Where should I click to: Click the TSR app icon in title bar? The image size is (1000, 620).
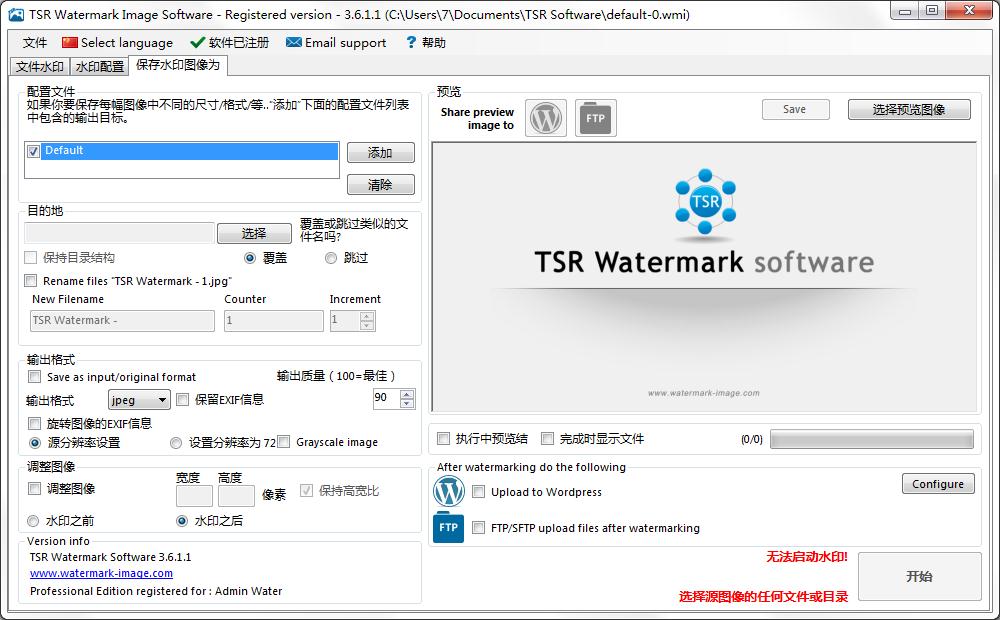(16, 14)
